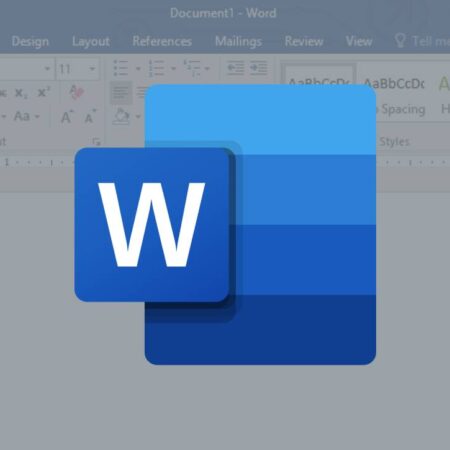Switch to the Layout tab
The height and width of the screenshot is (450, 450).
(x=91, y=41)
